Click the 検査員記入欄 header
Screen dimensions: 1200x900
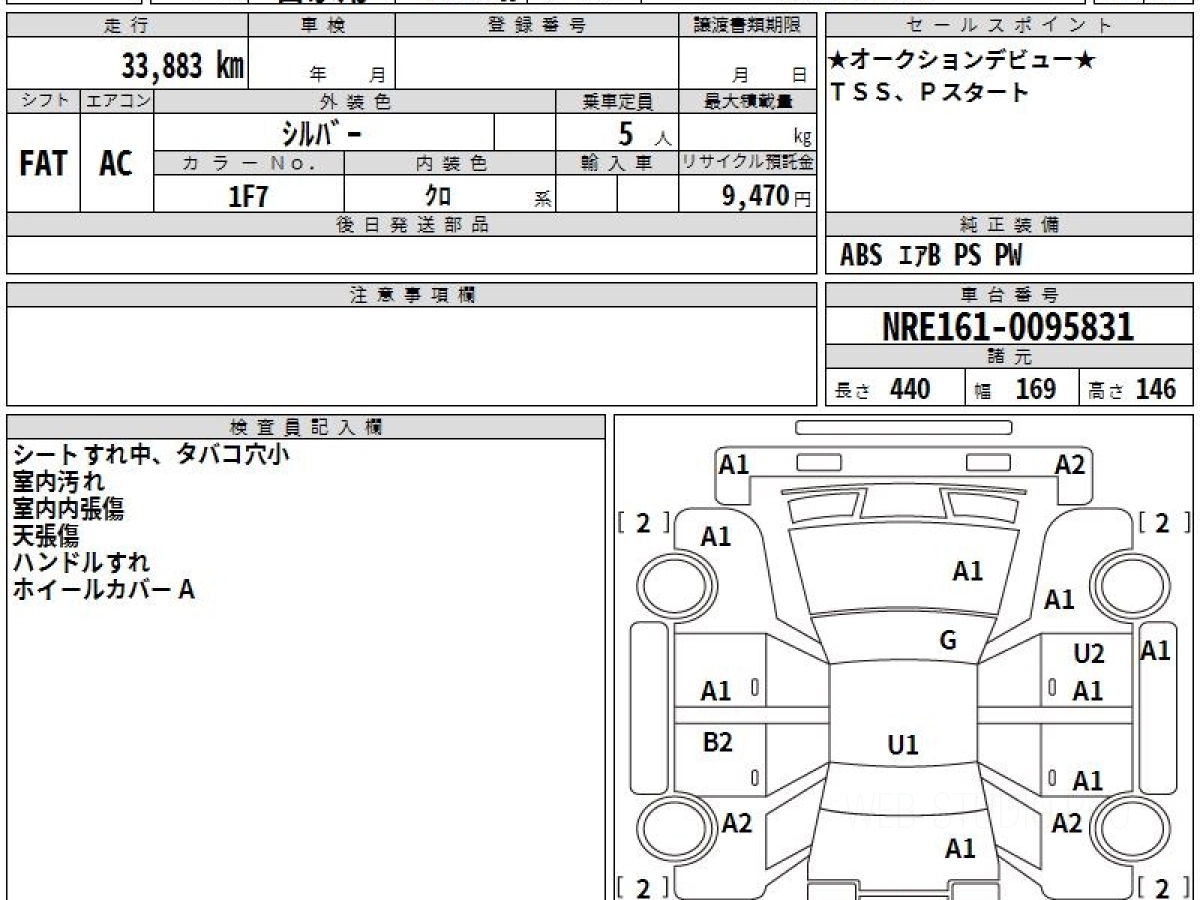306,427
